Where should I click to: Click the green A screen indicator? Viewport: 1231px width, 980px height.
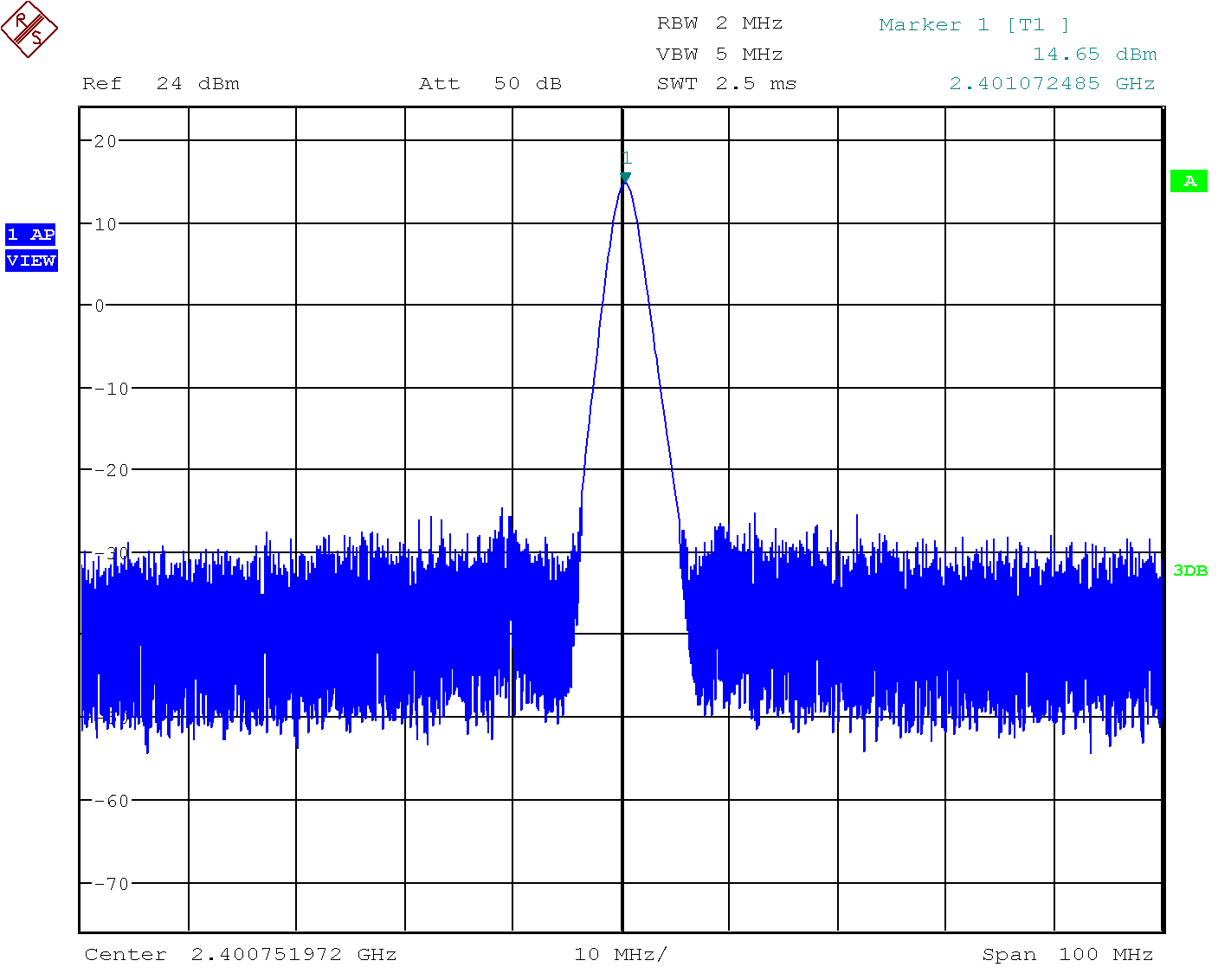click(x=1189, y=181)
